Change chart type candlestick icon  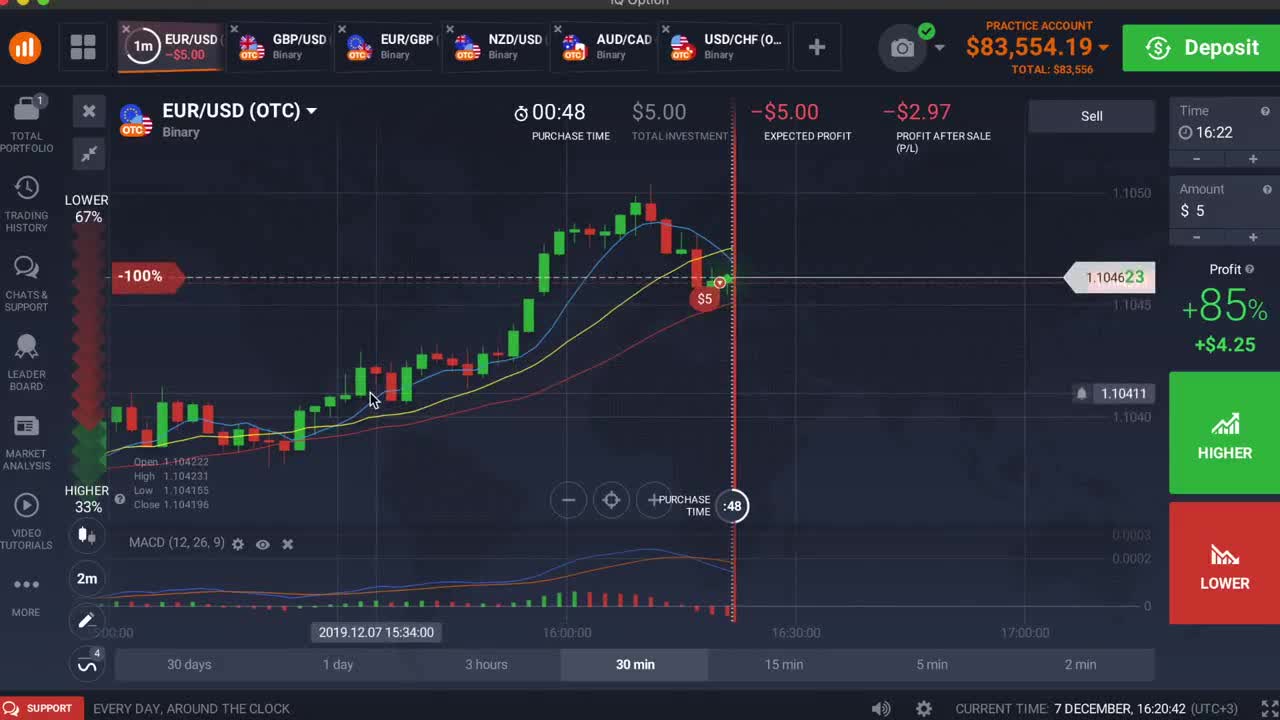point(87,535)
